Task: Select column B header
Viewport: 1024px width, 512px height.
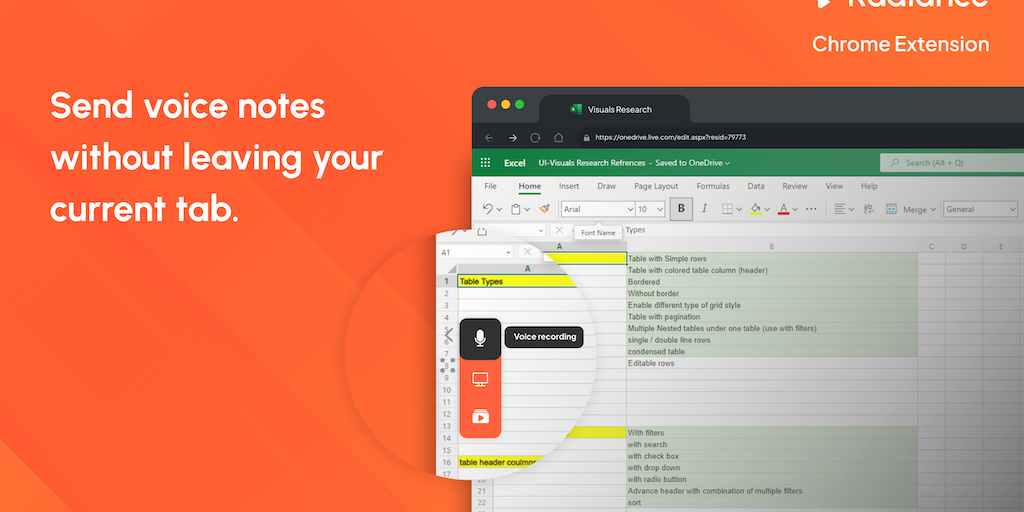Action: pos(772,247)
